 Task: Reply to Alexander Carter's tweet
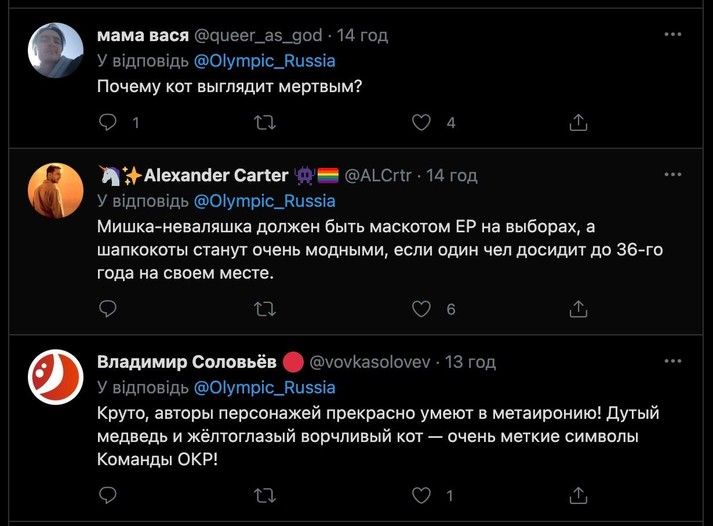pyautogui.click(x=109, y=309)
